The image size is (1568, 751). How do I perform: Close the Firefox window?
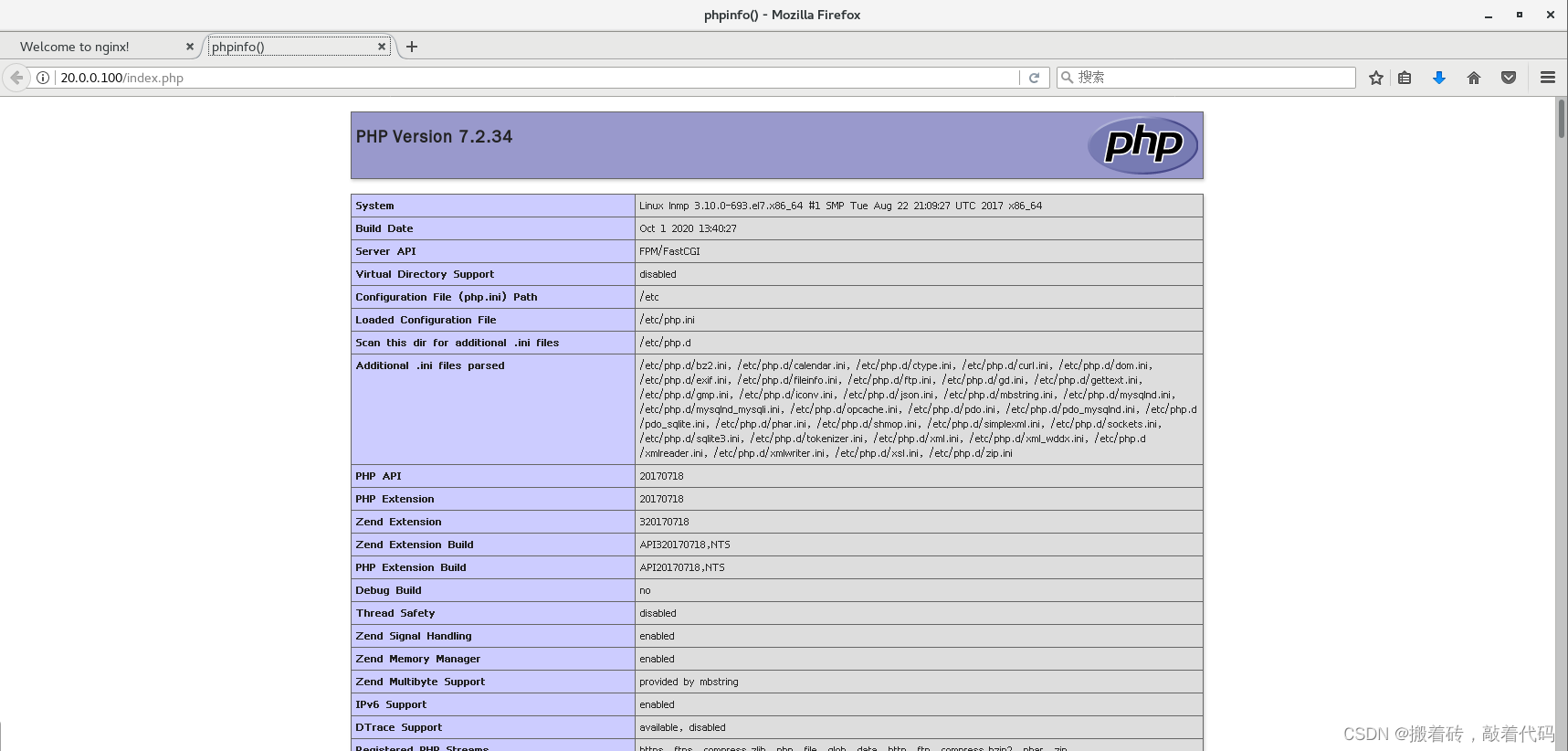[x=1551, y=15]
